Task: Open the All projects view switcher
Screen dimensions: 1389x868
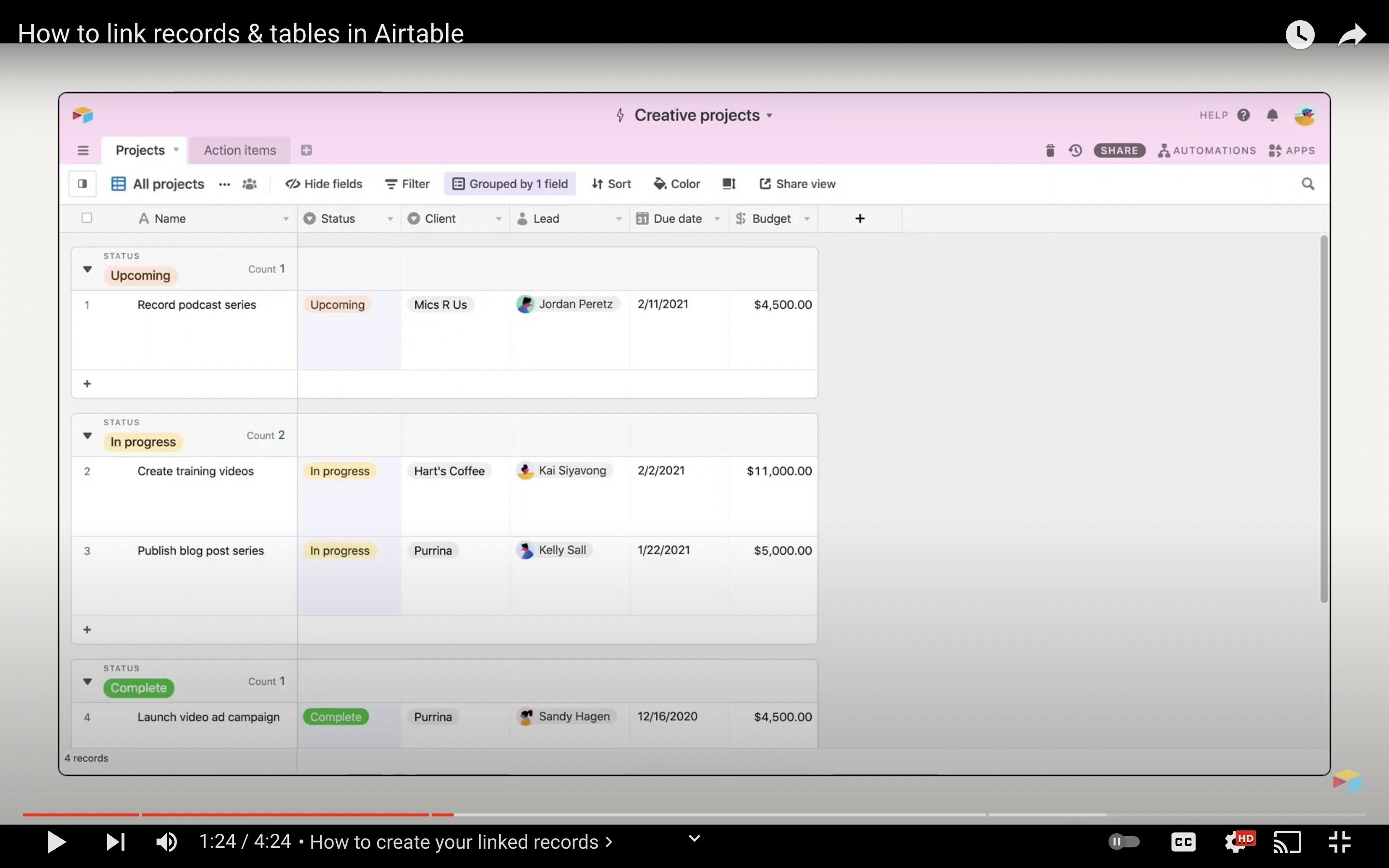Action: 158,184
